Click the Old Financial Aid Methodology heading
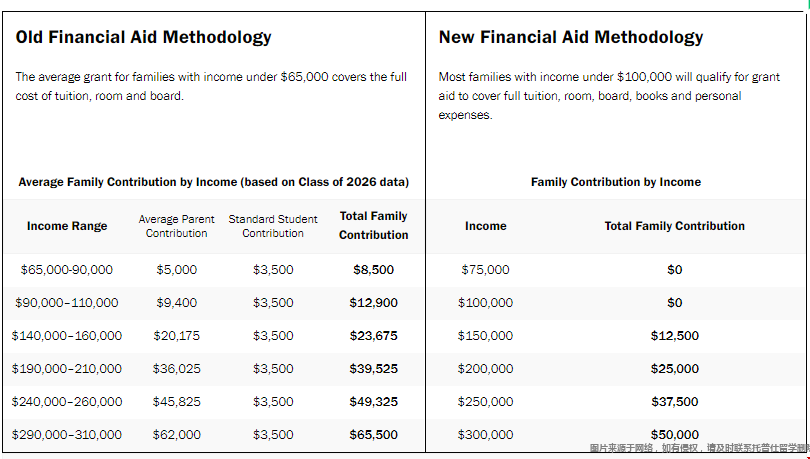 (143, 38)
